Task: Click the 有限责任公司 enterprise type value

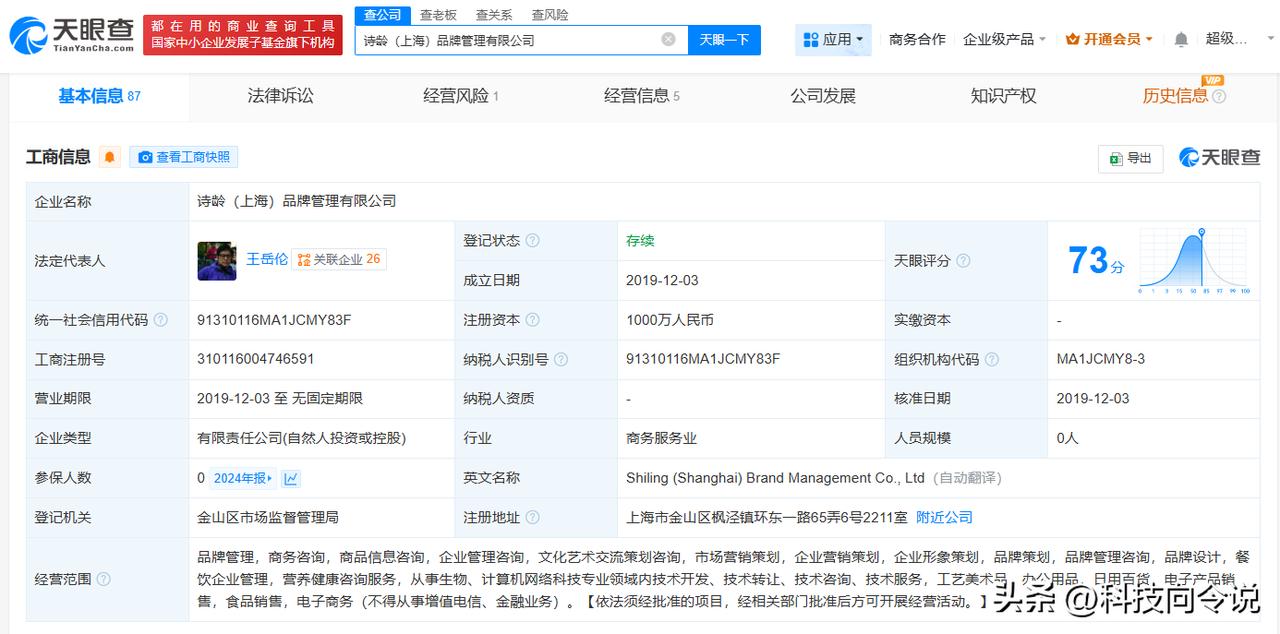Action: (x=302, y=438)
